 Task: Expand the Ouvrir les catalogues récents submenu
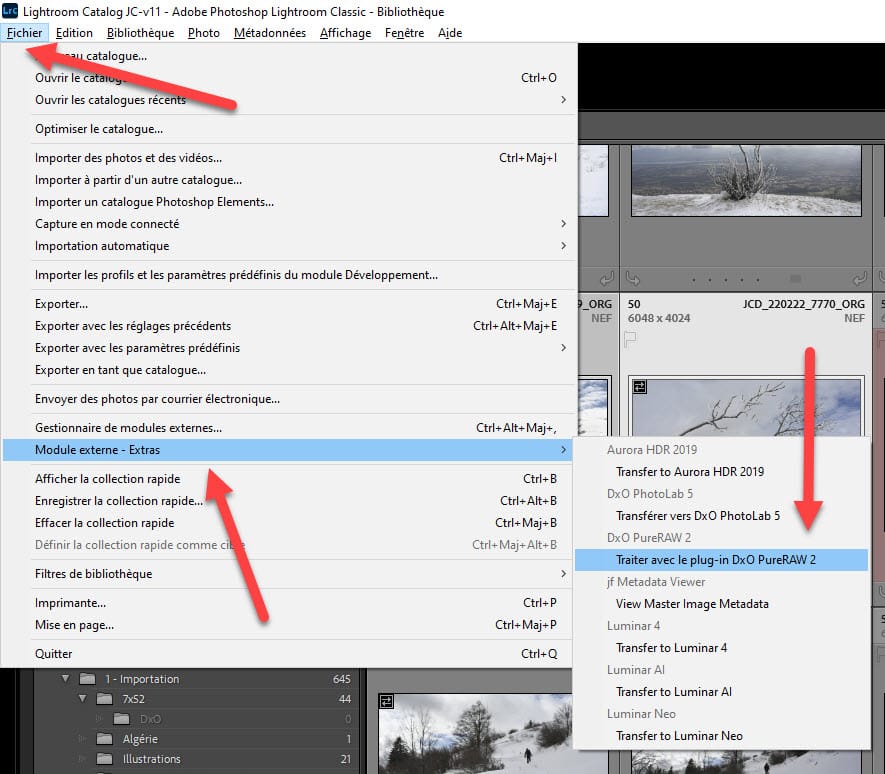pyautogui.click(x=290, y=100)
